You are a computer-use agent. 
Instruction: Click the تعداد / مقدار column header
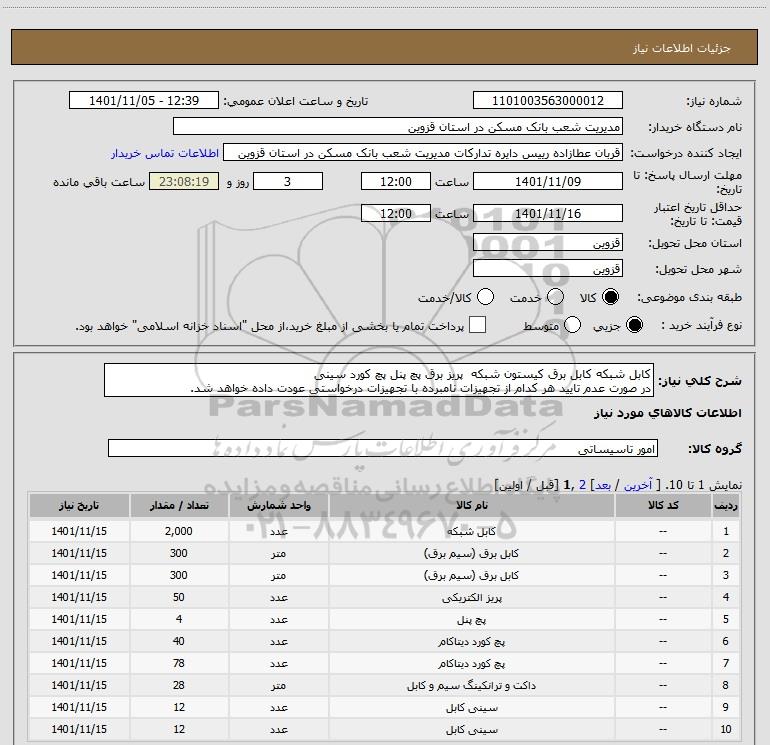coord(179,505)
